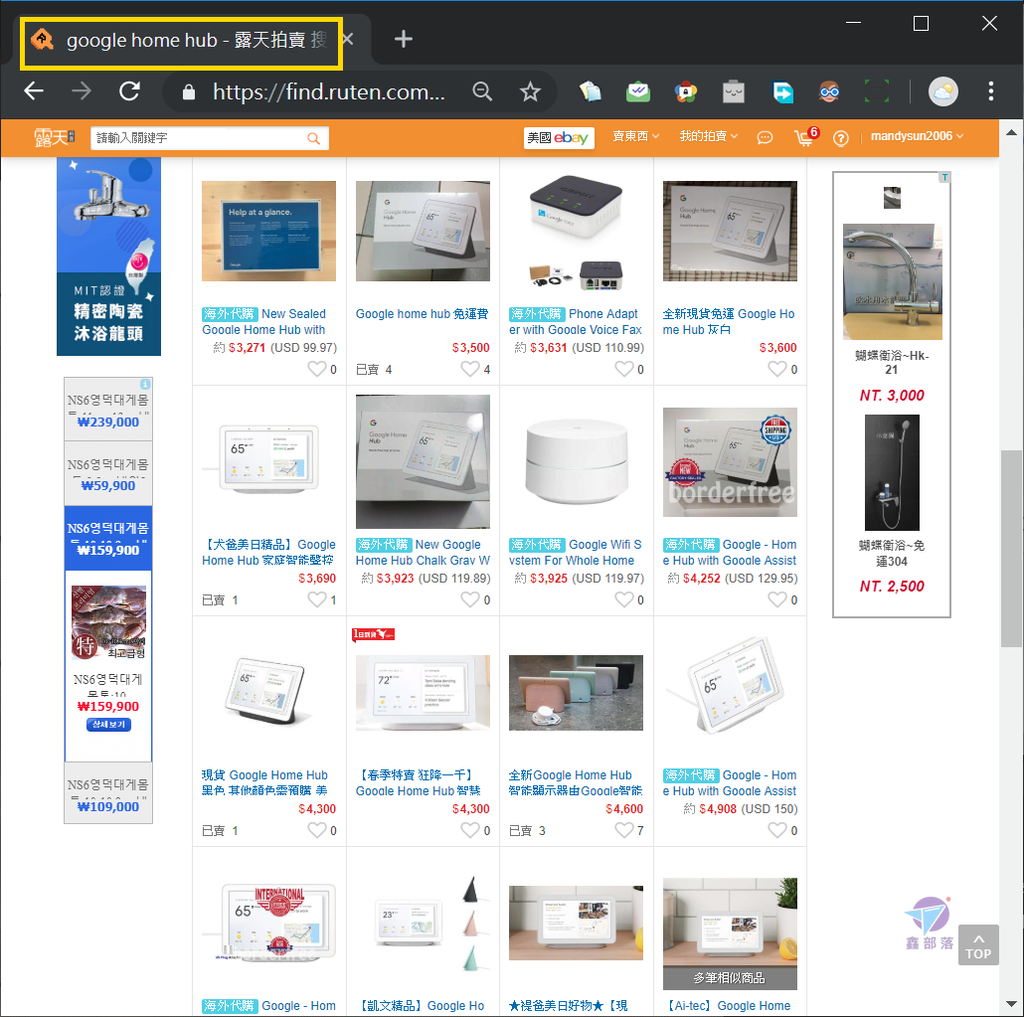Open the 犬爸美日精品 Google Home Hub link

coord(269,552)
